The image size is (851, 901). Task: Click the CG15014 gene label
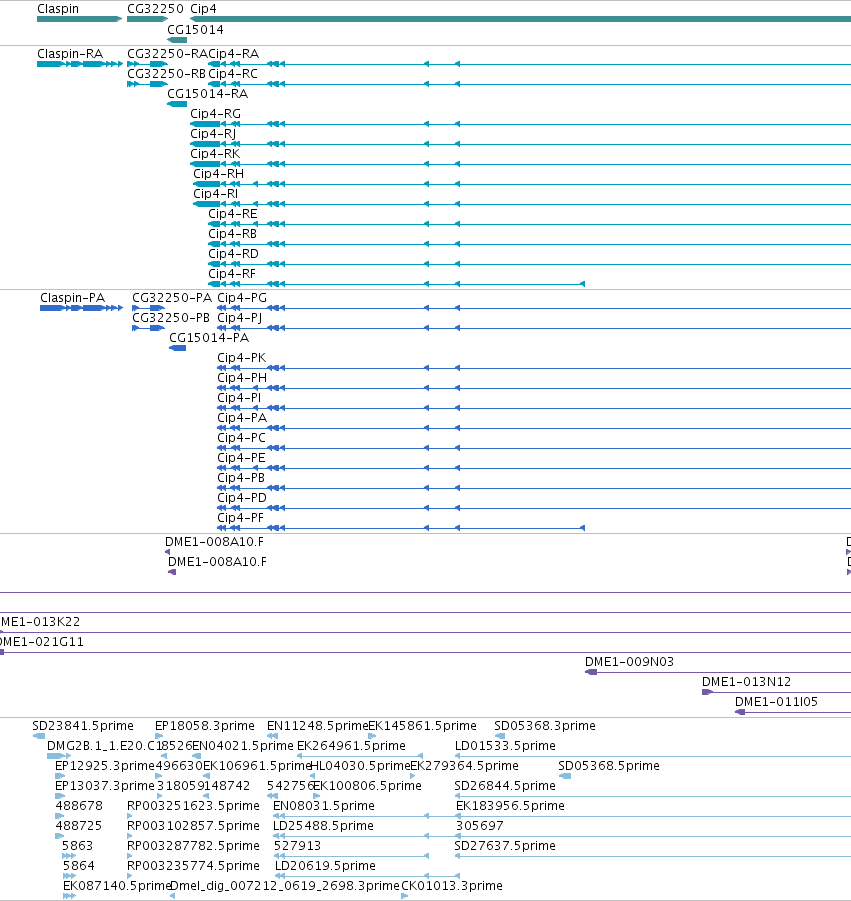[x=195, y=29]
